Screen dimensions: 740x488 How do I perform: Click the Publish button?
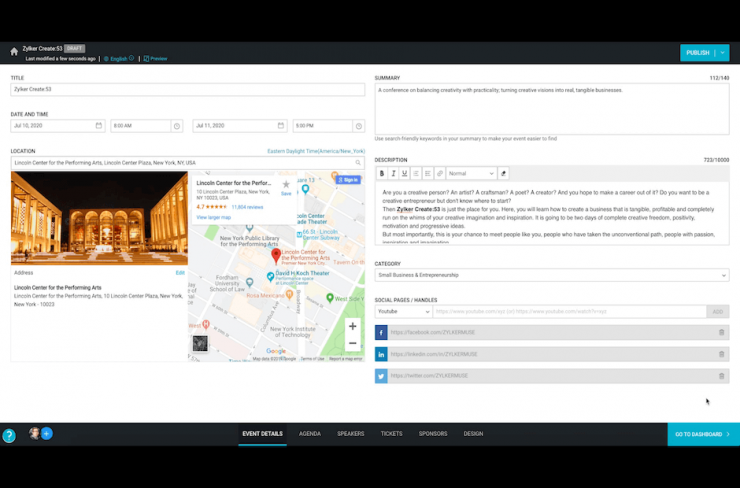pos(698,53)
